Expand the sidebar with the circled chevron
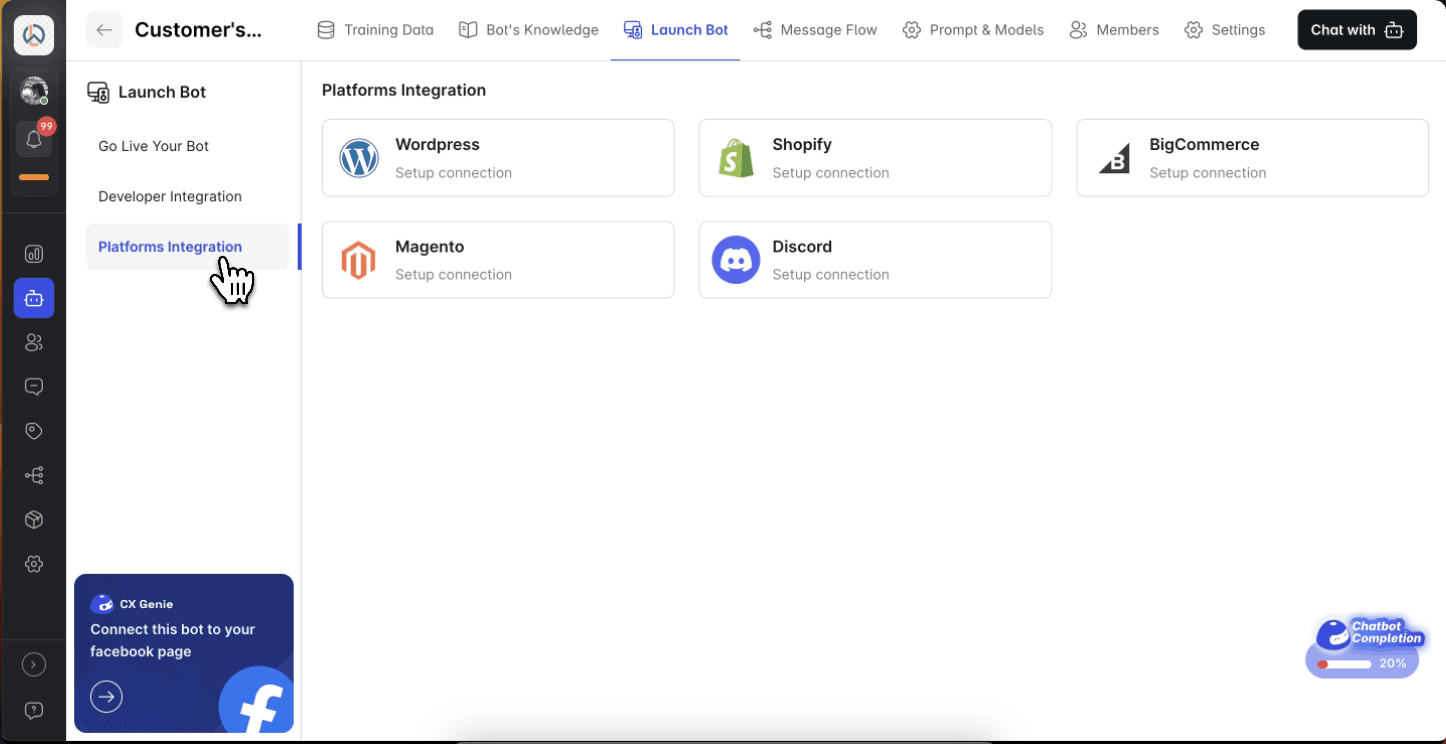 coord(34,664)
